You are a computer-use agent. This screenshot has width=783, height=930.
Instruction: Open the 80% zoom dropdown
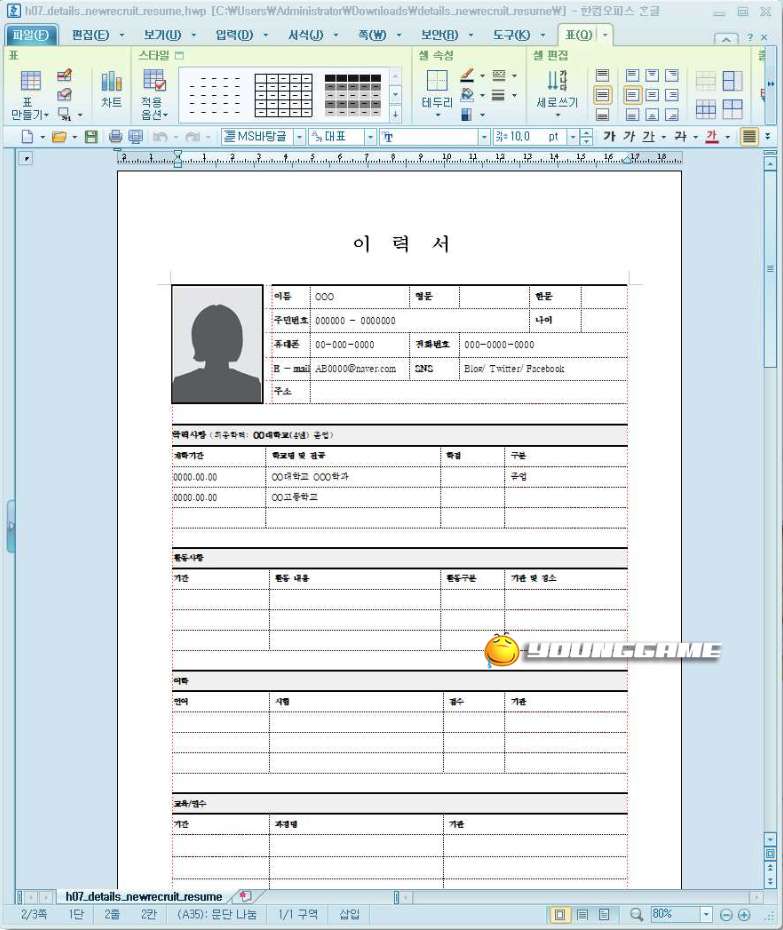[x=706, y=914]
